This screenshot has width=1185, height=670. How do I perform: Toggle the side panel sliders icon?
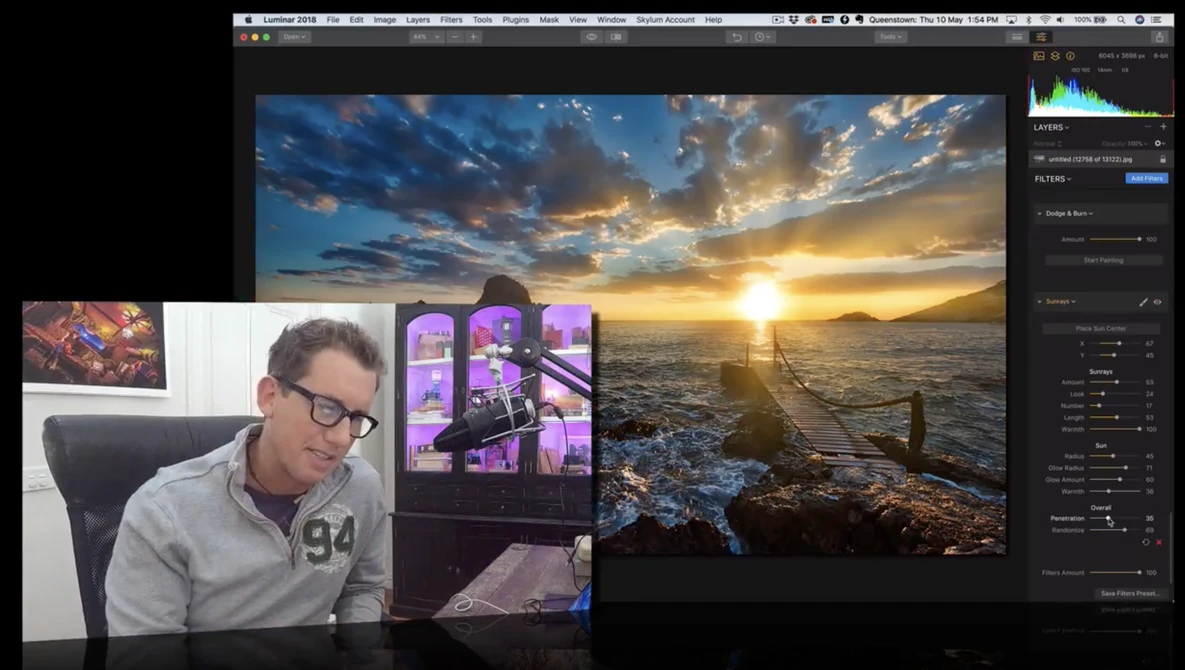(x=1041, y=36)
